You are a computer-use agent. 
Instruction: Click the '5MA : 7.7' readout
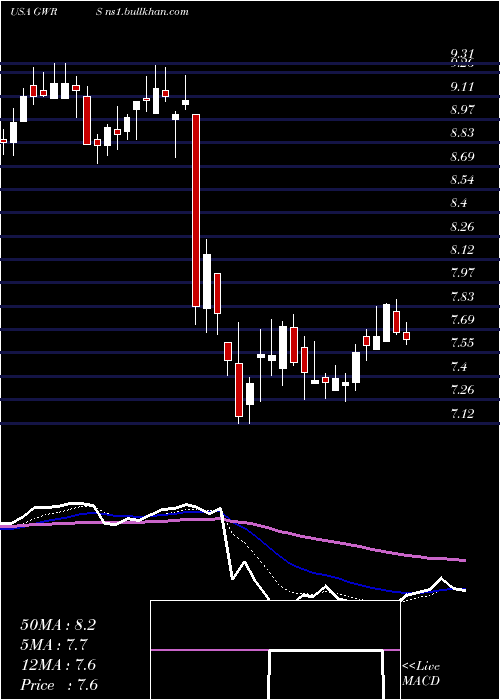click(54, 645)
